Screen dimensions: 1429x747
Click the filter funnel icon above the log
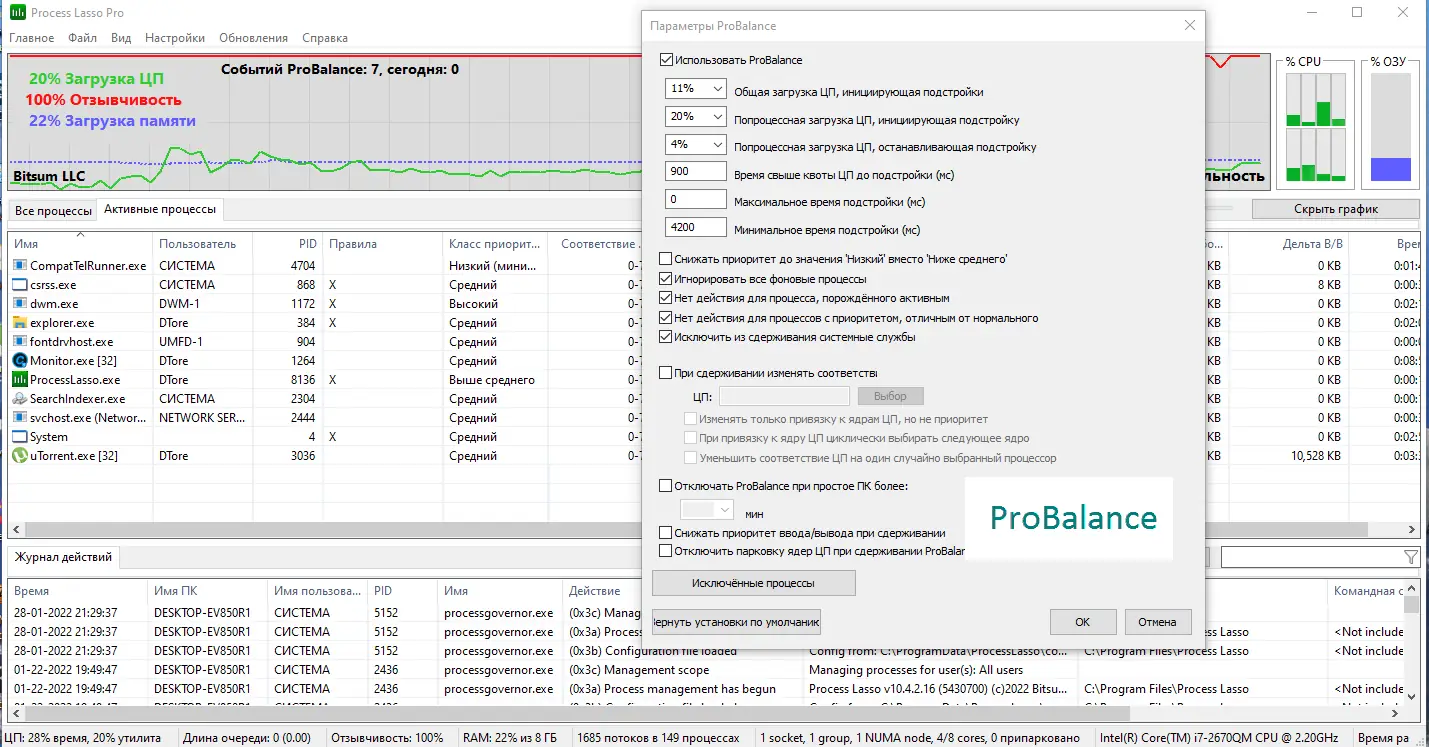point(1411,557)
